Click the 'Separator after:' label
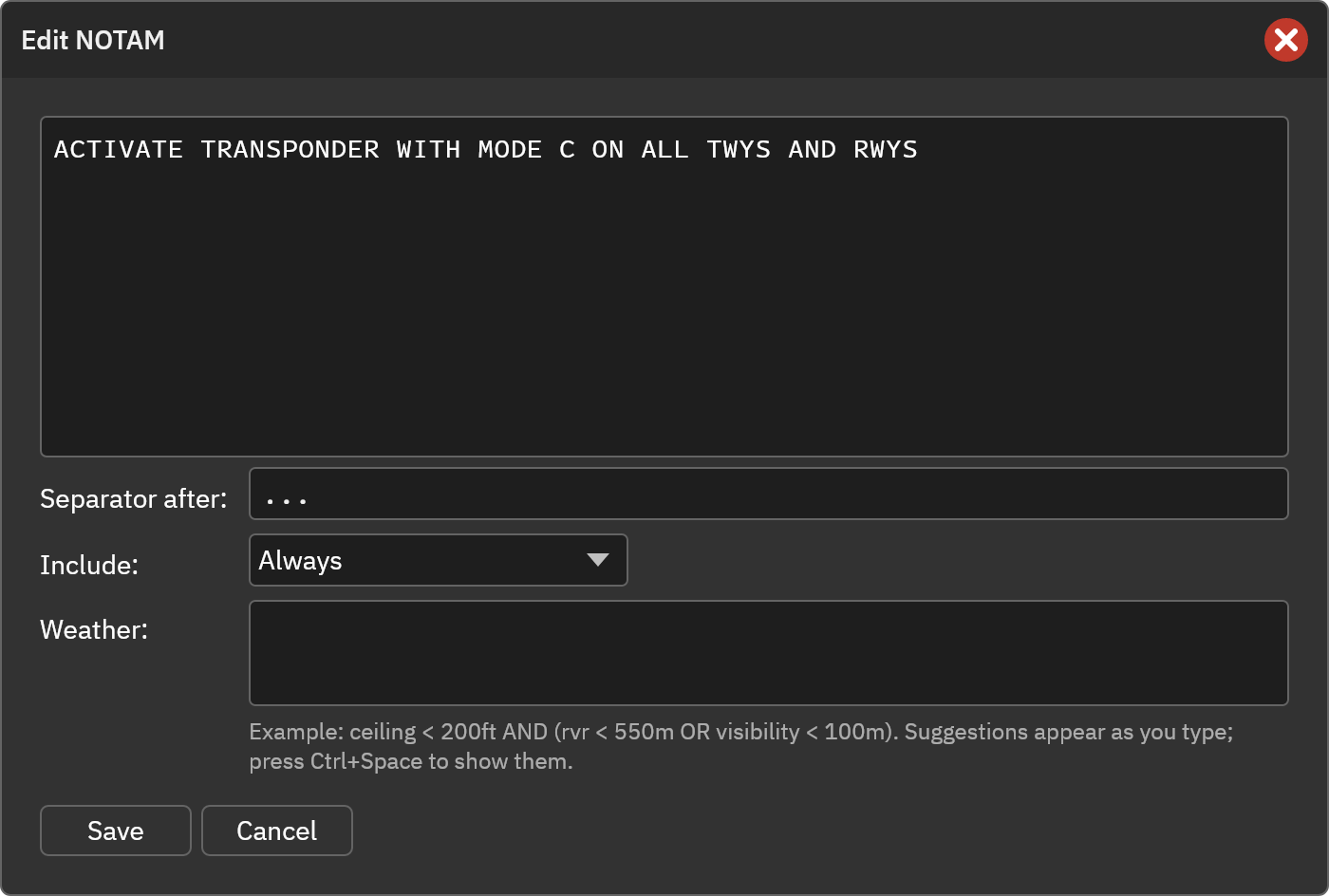Screen dimensions: 1329x896 coord(134,498)
